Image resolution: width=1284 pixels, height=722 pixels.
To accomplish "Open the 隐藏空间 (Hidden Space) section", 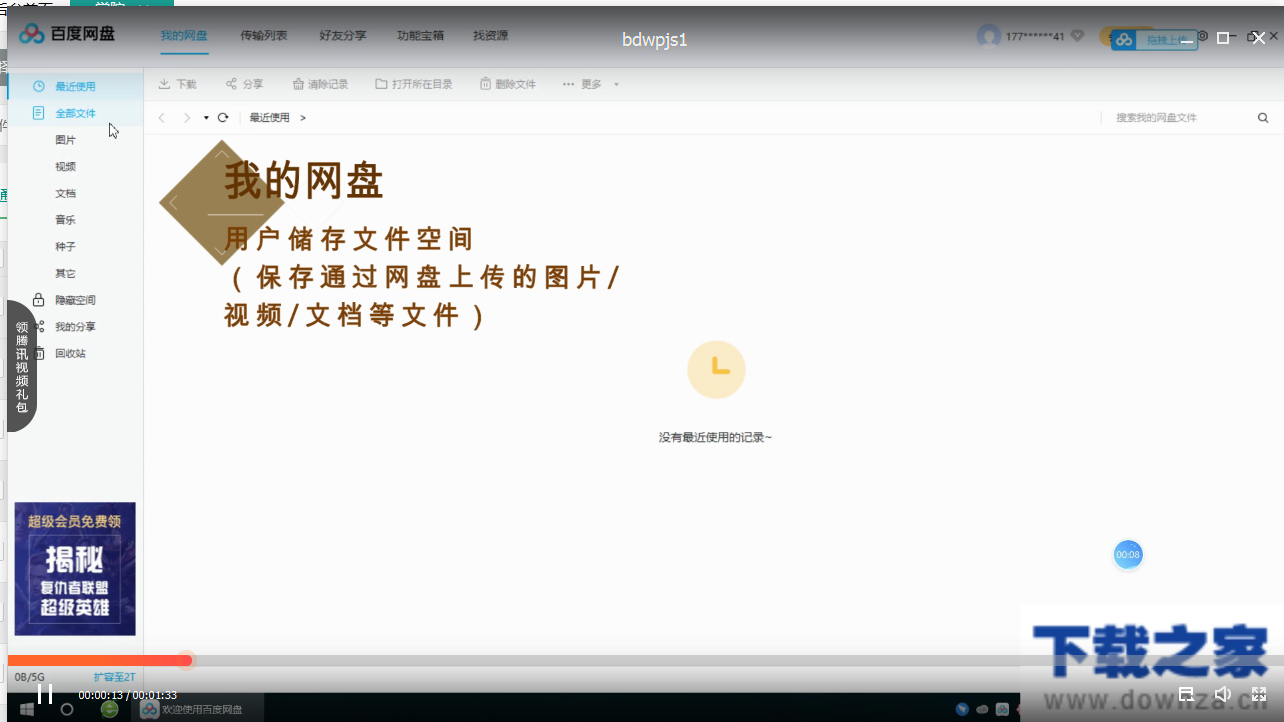I will 77,299.
